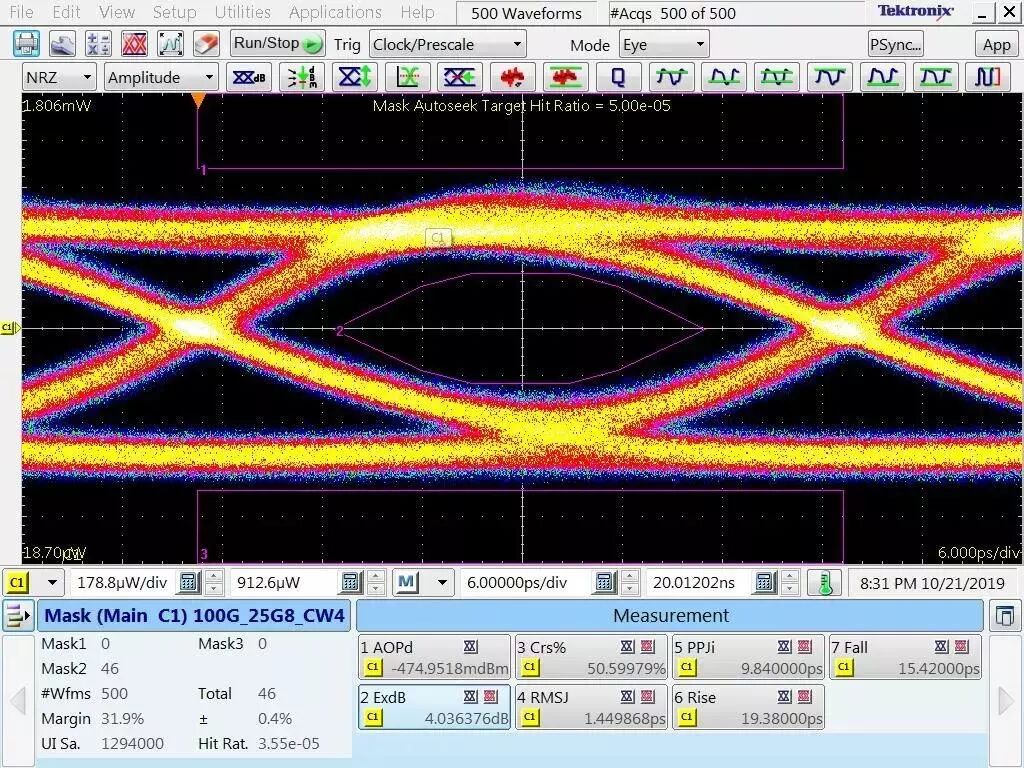Image resolution: width=1024 pixels, height=768 pixels.
Task: Expand the C1 channel selector dropdown arrow
Action: coord(52,582)
